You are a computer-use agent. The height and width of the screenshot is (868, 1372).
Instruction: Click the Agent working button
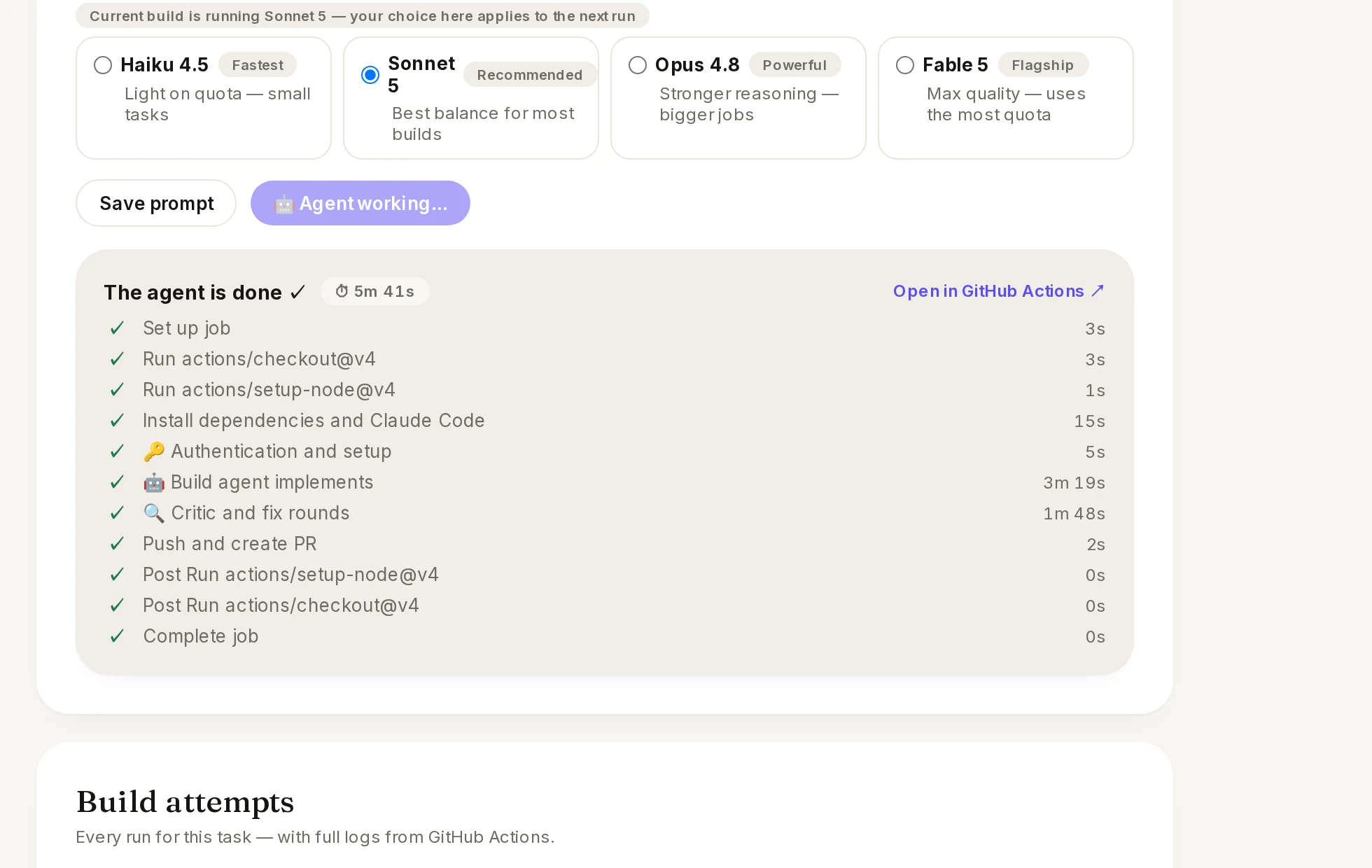(360, 203)
